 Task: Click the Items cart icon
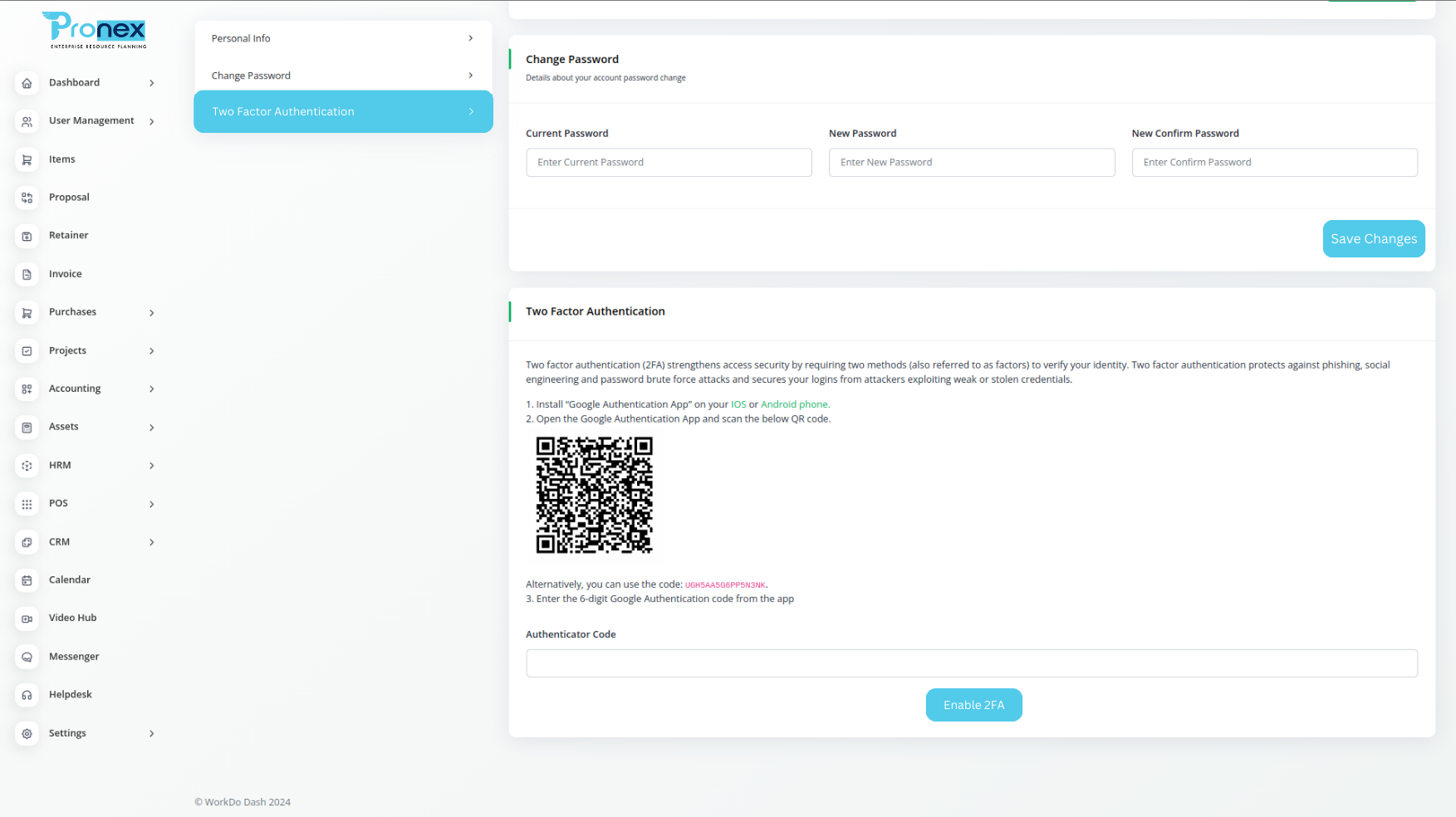click(27, 159)
